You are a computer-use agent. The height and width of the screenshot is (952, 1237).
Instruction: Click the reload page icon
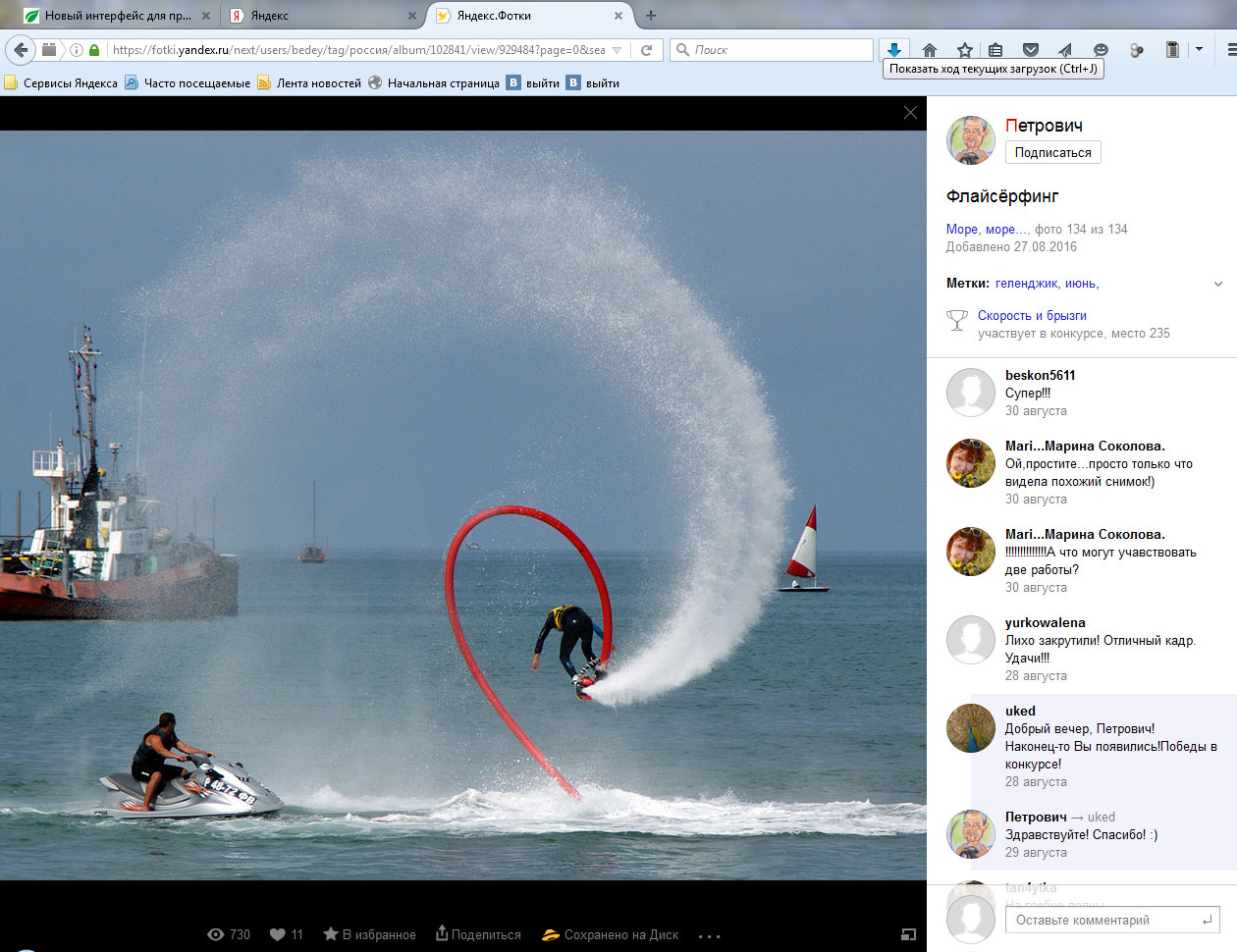(x=646, y=50)
